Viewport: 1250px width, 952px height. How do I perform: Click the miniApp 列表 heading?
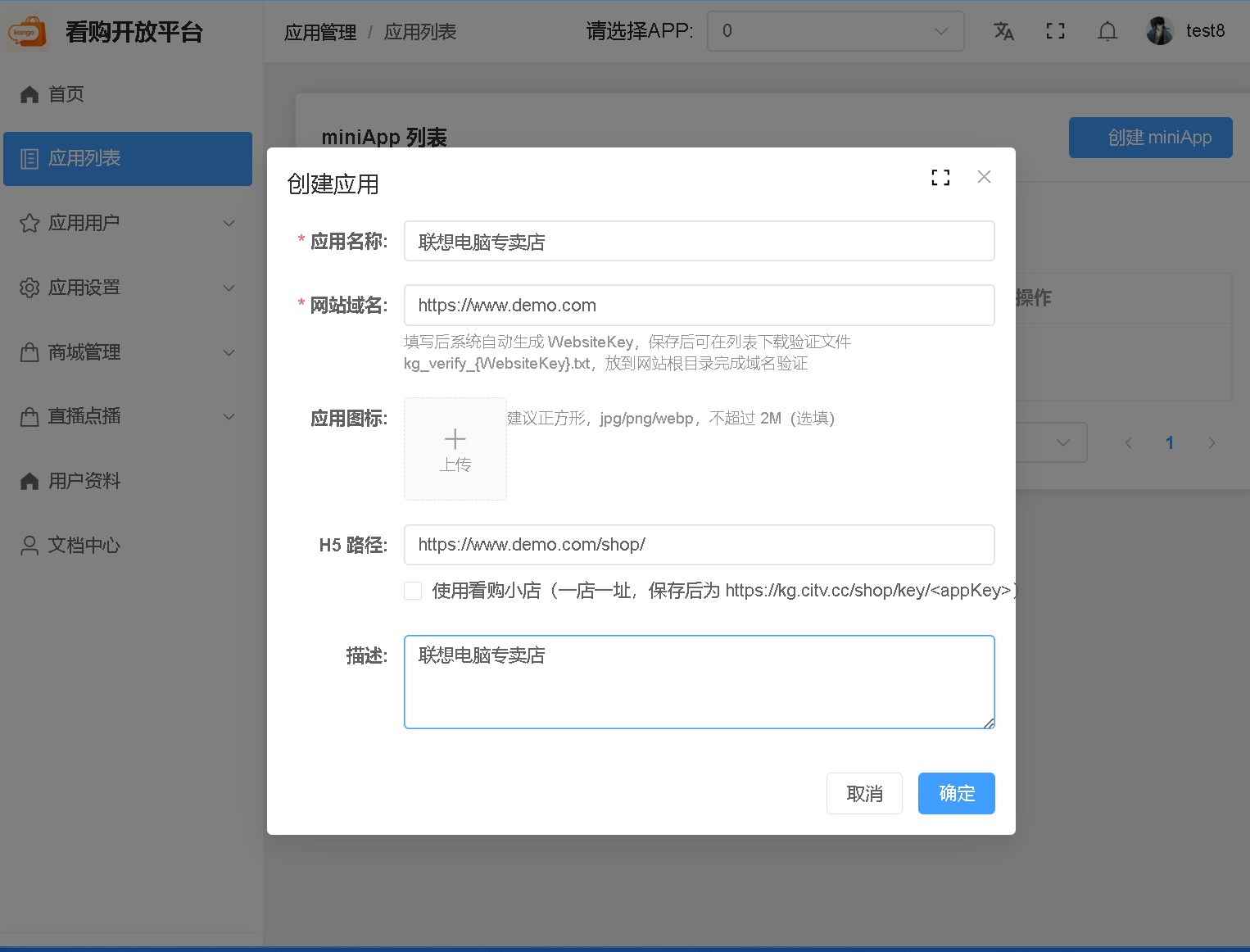point(384,138)
